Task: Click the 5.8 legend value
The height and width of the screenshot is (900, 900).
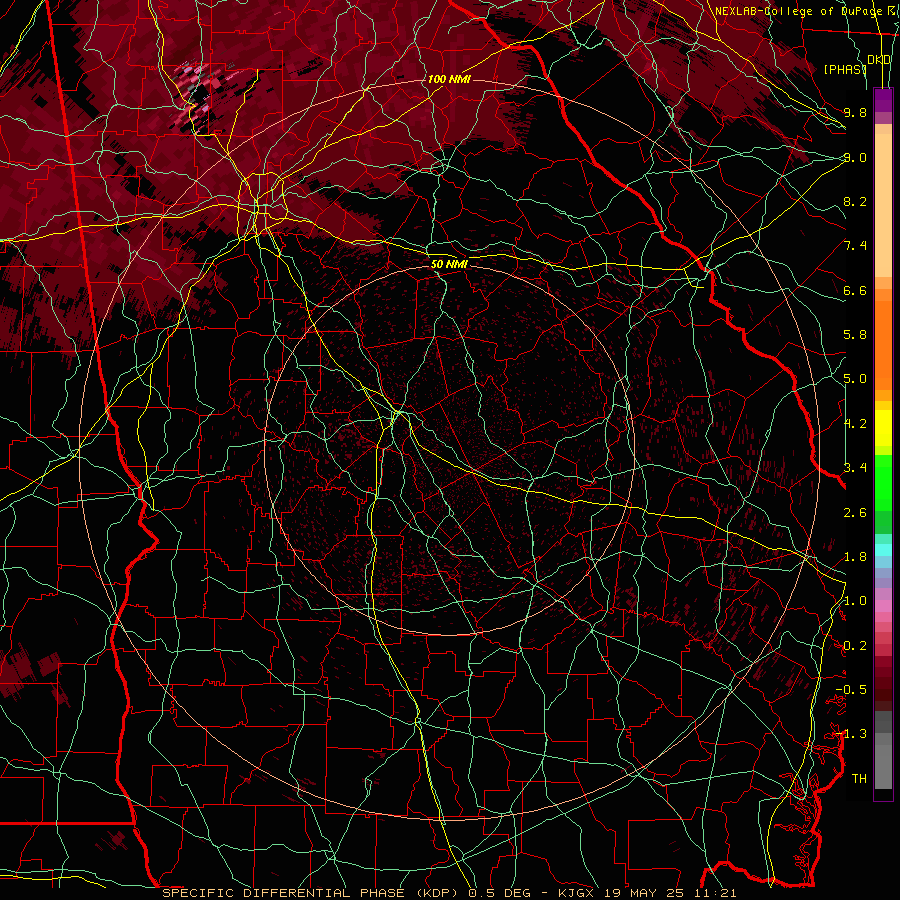Action: click(x=855, y=335)
